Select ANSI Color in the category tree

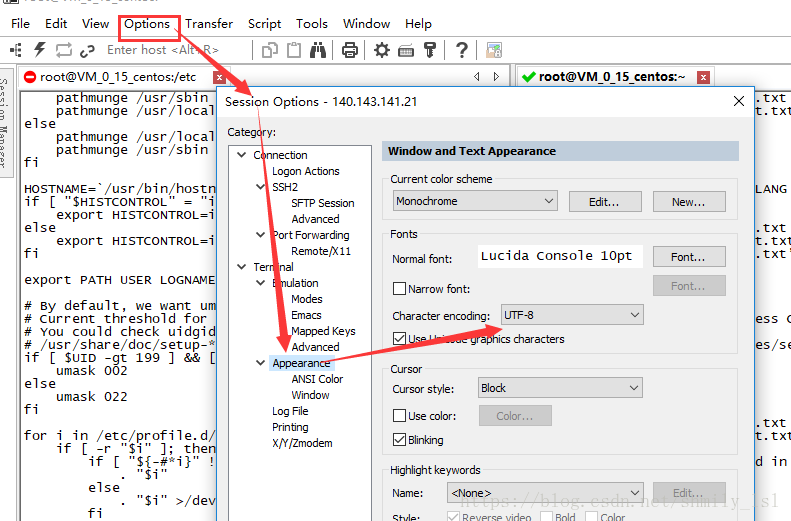(317, 379)
